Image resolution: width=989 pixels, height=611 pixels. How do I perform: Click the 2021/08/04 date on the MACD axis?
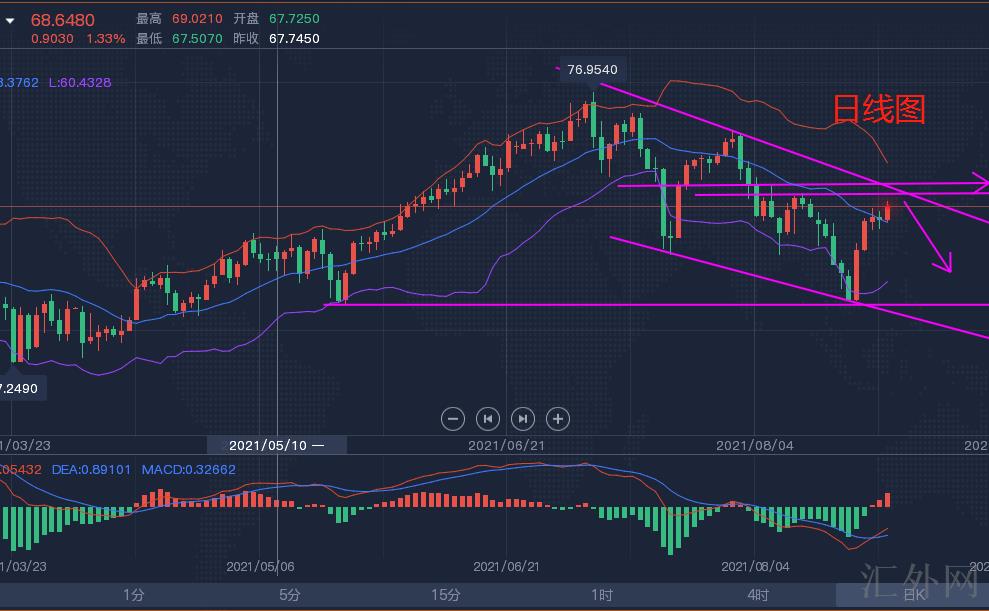coord(756,566)
